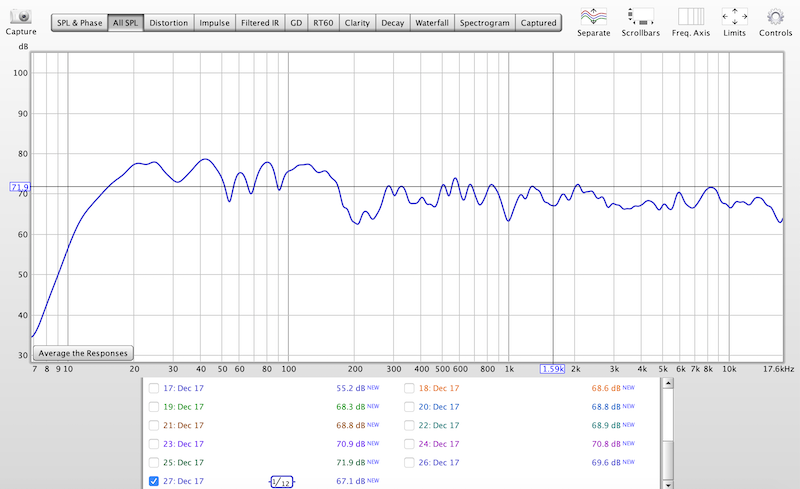Toggle the Scrollbars icon
Screen dimensions: 800x489
coord(640,16)
